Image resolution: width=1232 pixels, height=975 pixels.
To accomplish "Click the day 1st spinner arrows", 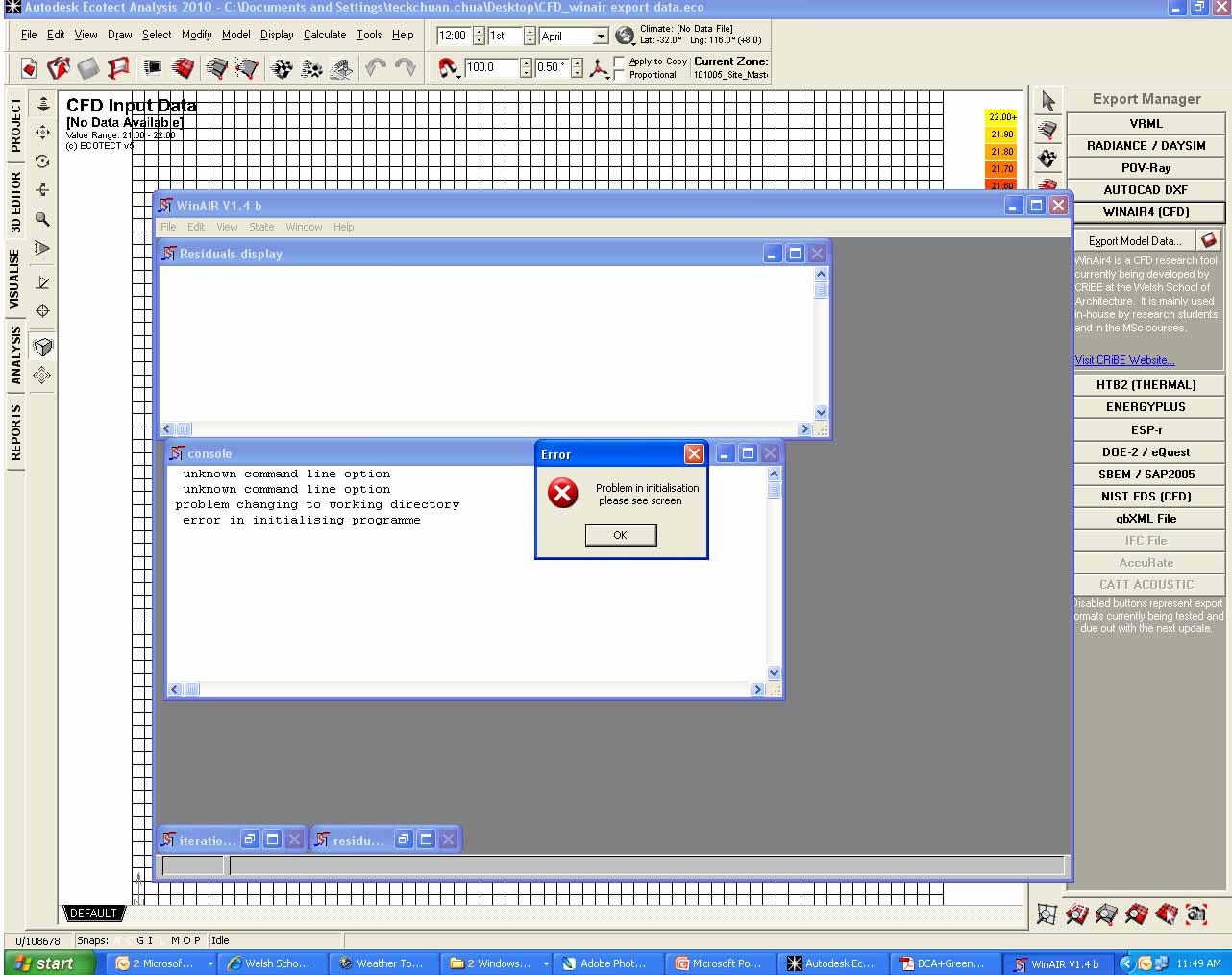I will pyautogui.click(x=530, y=37).
